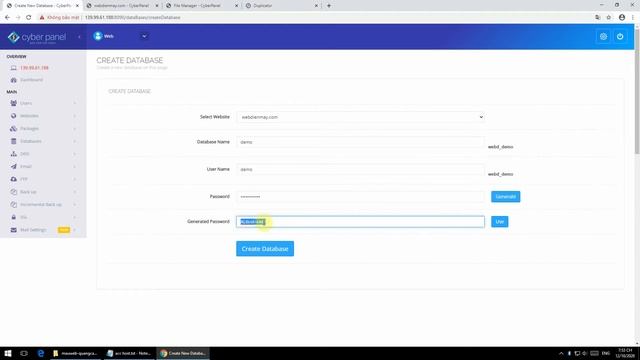This screenshot has height=360, width=640.
Task: Click the FTP cloud icon in the sidebar
Action: point(13,179)
